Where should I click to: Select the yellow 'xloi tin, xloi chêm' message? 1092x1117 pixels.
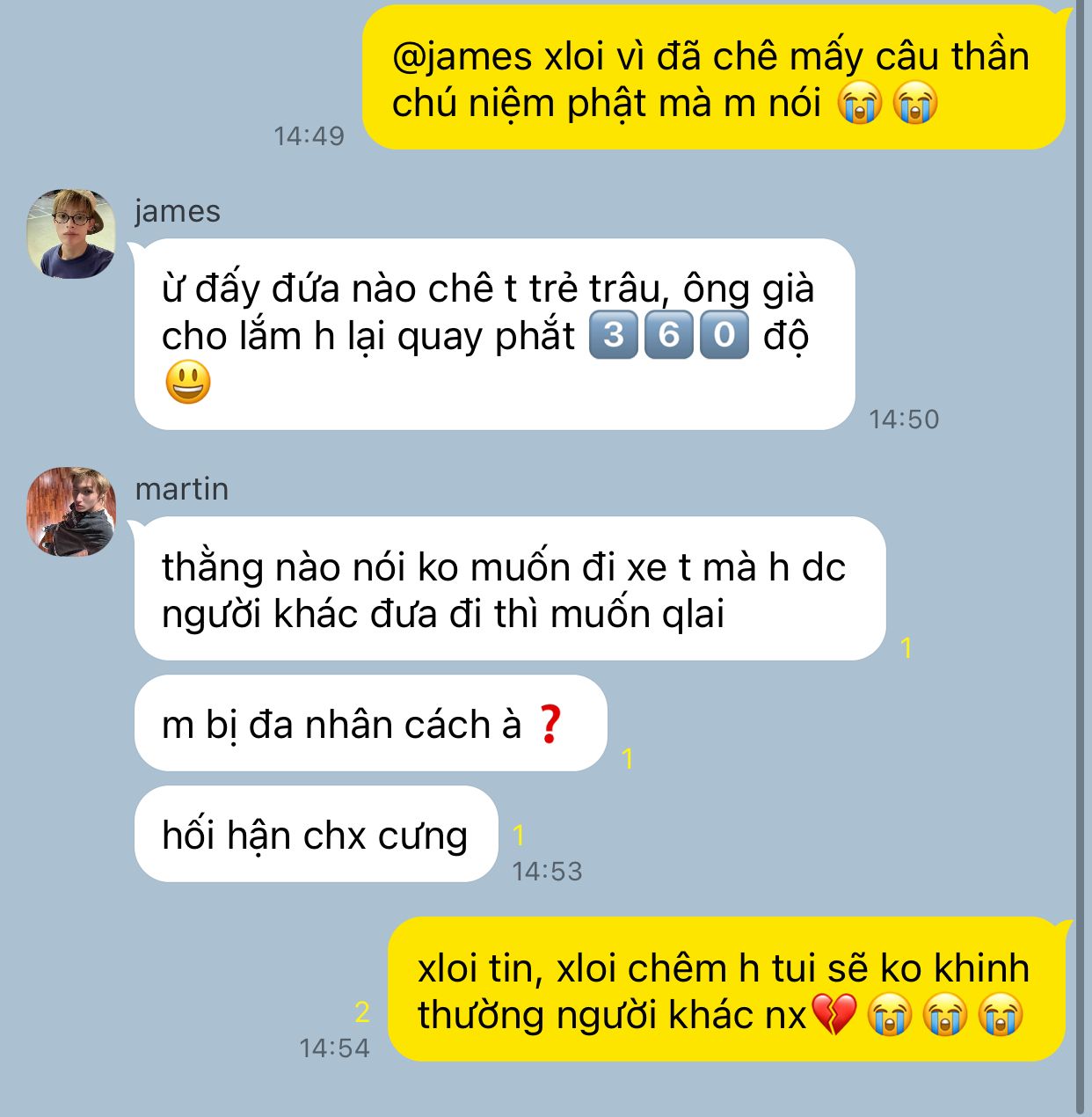tap(727, 989)
